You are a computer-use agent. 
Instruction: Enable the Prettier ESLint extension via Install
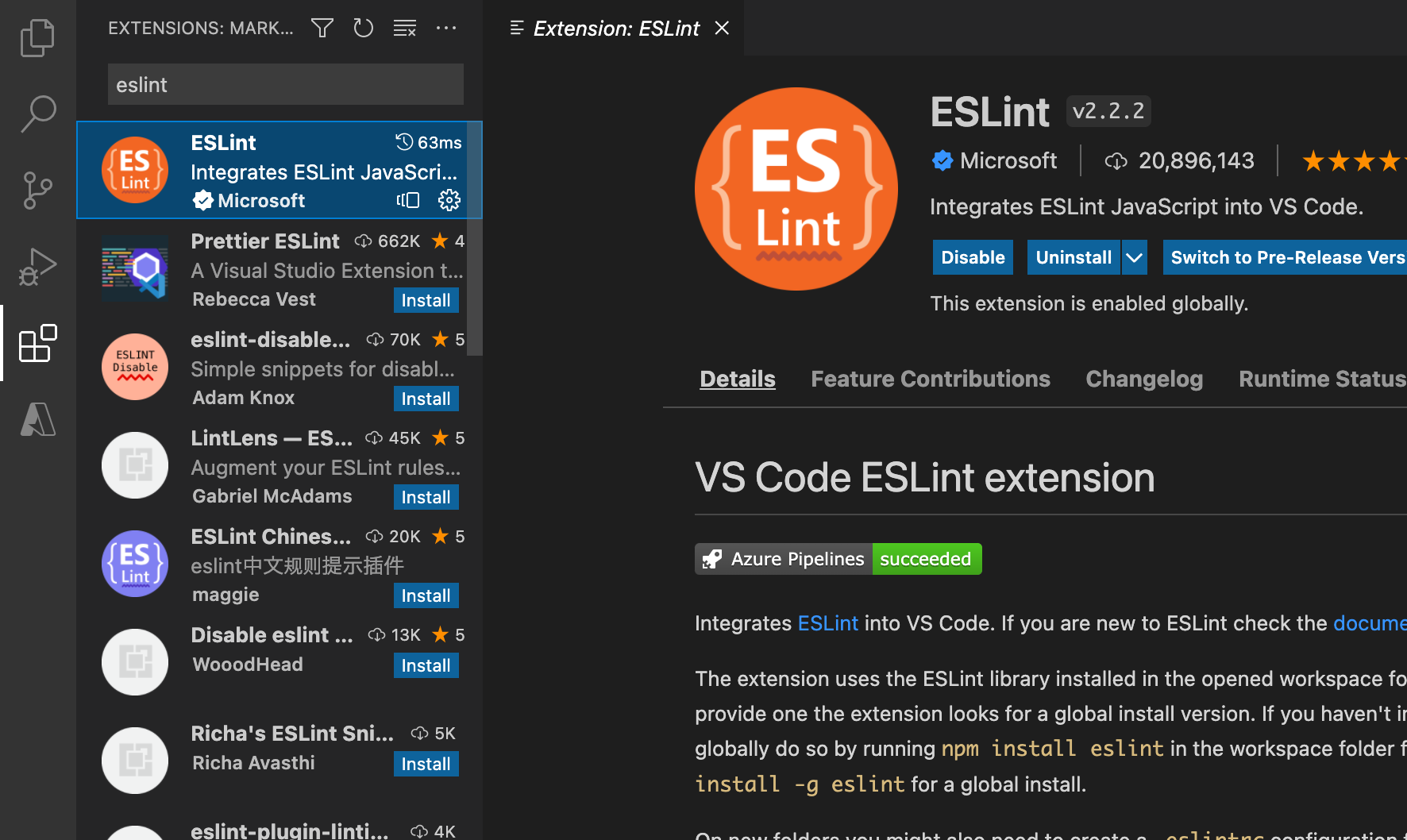click(426, 299)
